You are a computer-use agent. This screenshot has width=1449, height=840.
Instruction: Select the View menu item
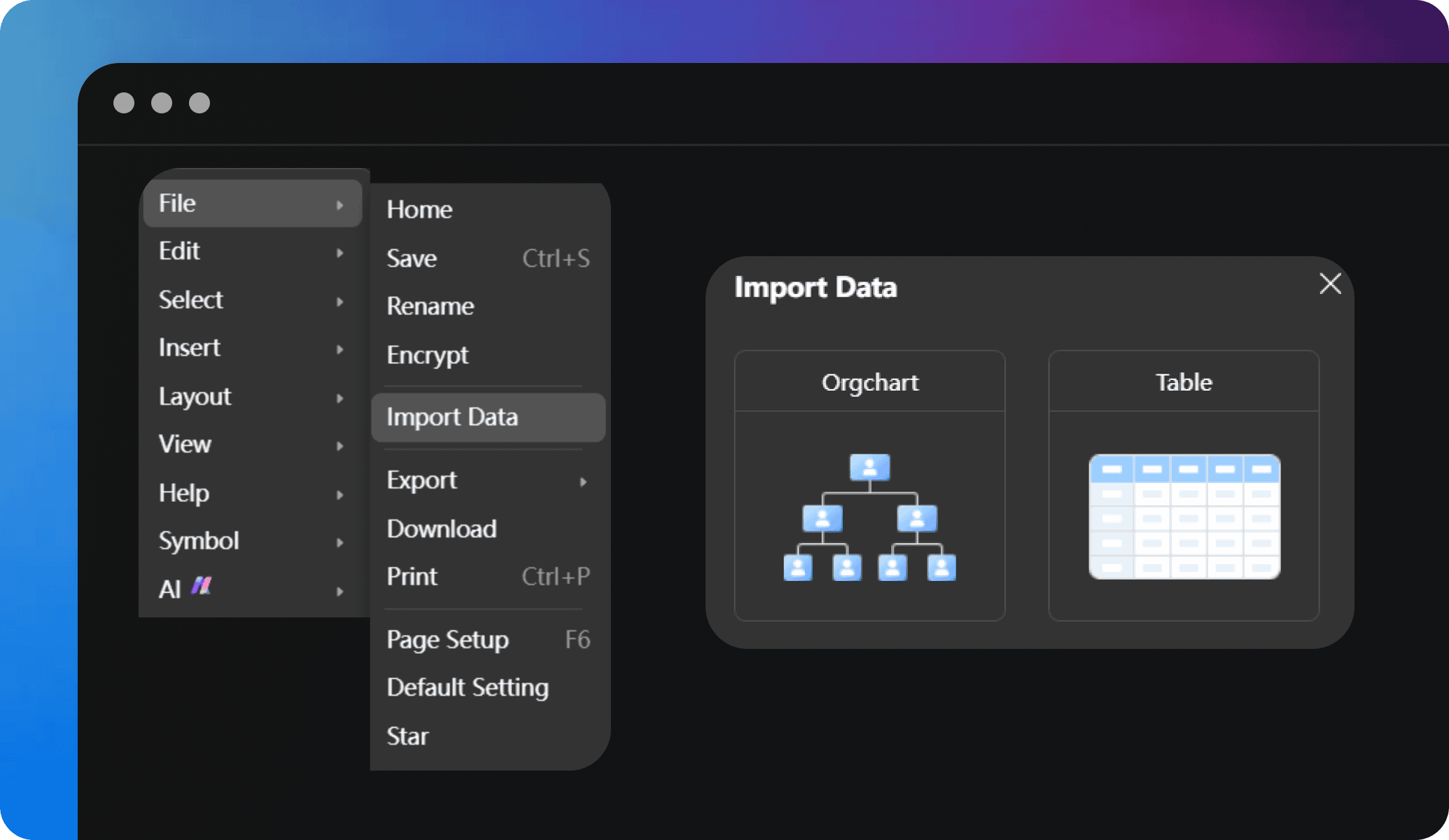[x=183, y=444]
